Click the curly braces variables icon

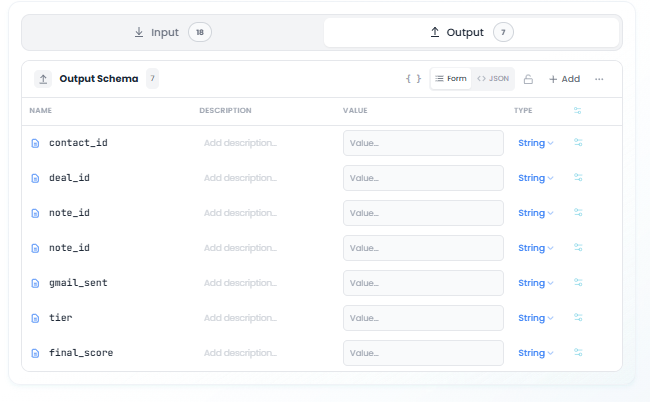[413, 79]
